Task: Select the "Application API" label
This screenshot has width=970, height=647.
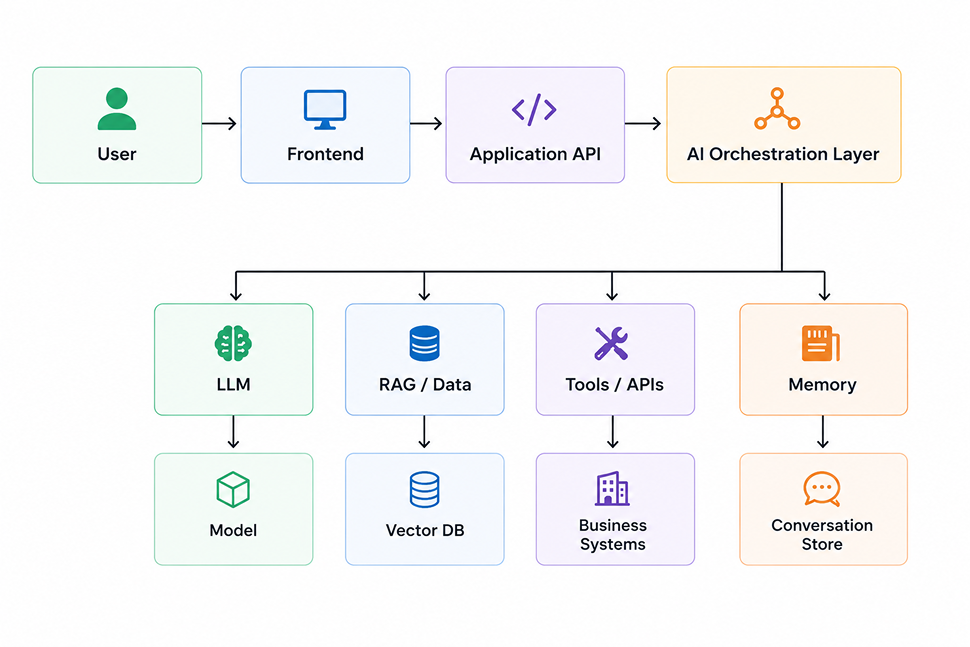Action: (535, 155)
